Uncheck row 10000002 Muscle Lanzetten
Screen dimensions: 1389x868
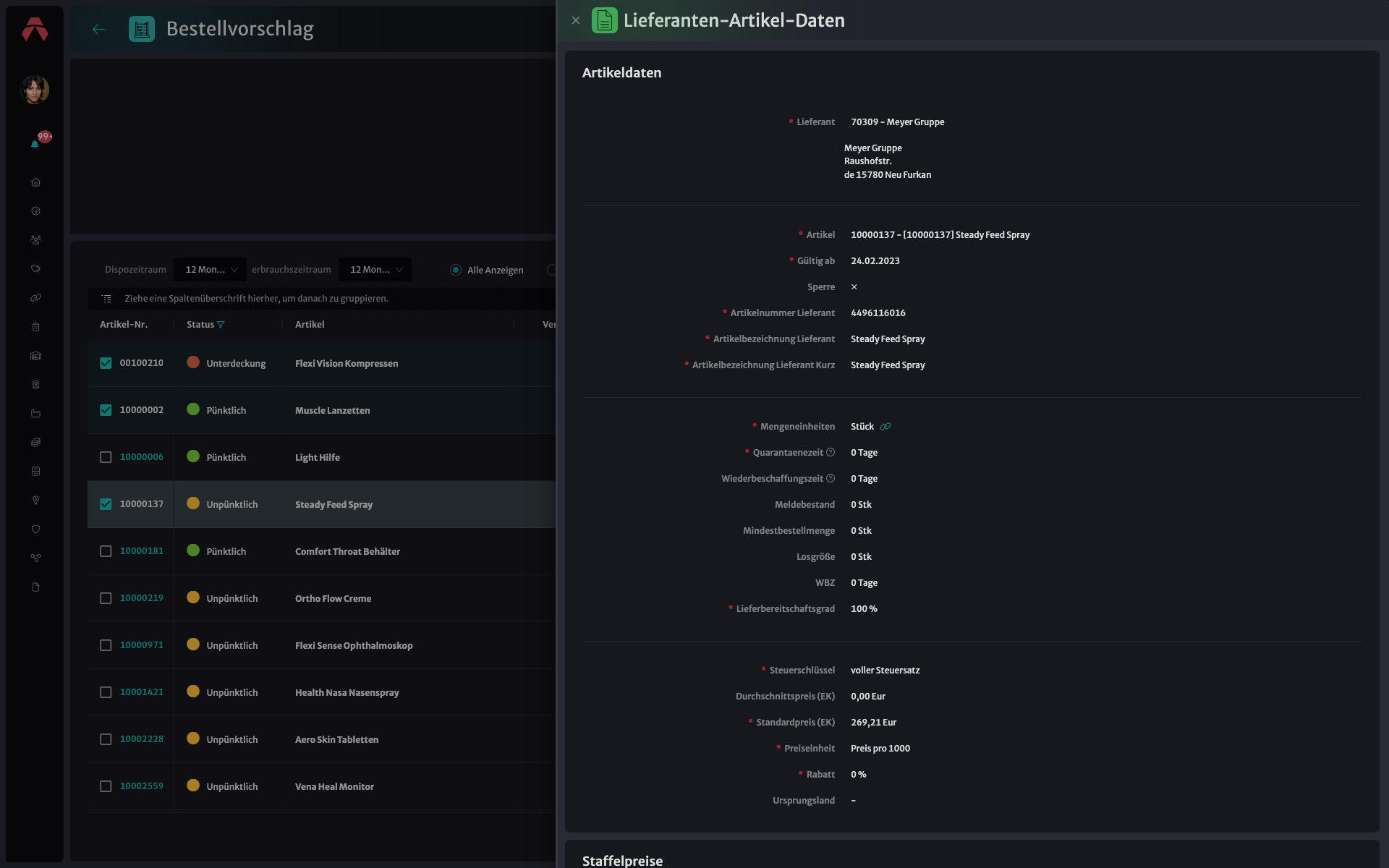(106, 410)
